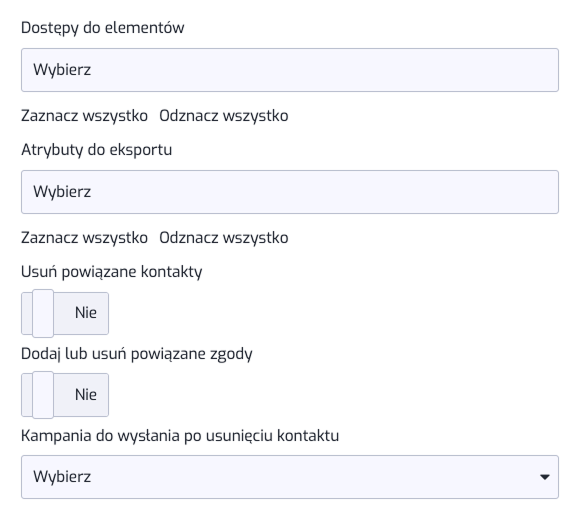This screenshot has width=582, height=506.
Task: Click the Nie text in Usuń powiązane kontakty switch
Action: [86, 313]
